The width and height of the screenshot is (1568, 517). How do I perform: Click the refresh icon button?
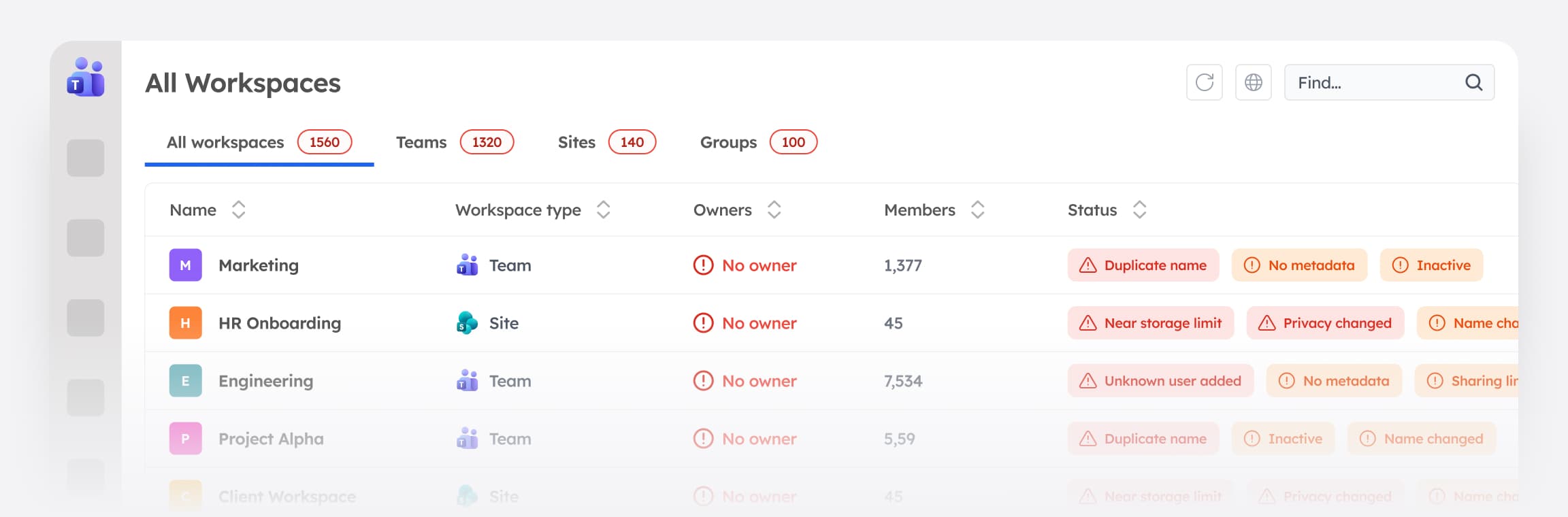[1205, 82]
